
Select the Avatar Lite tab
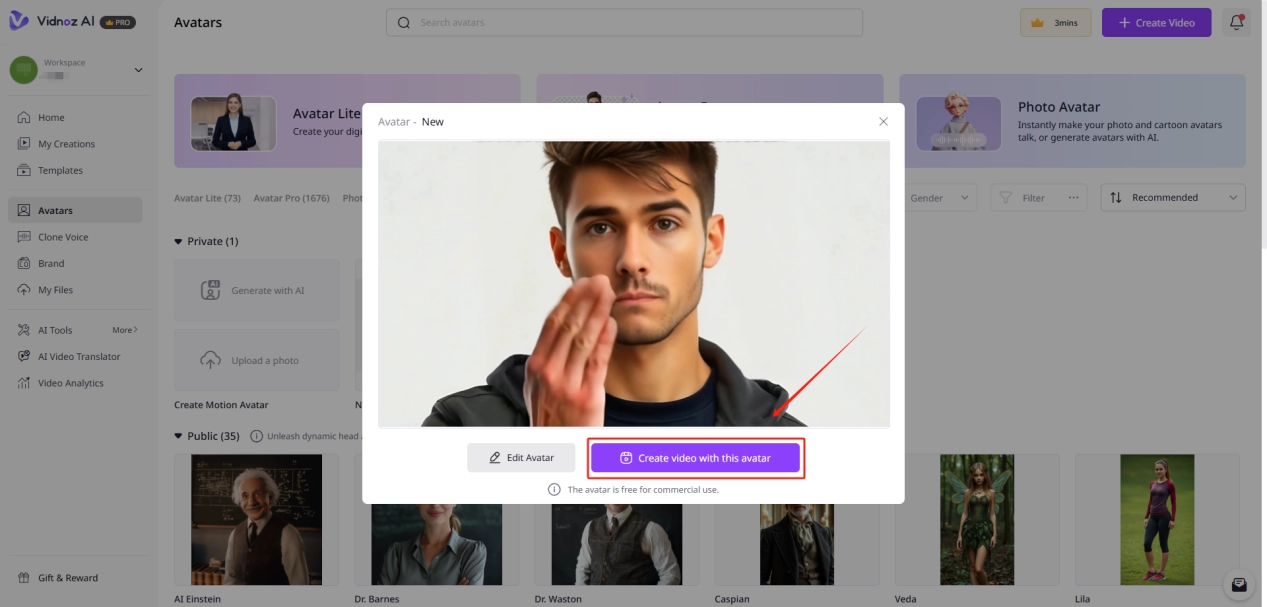click(207, 198)
